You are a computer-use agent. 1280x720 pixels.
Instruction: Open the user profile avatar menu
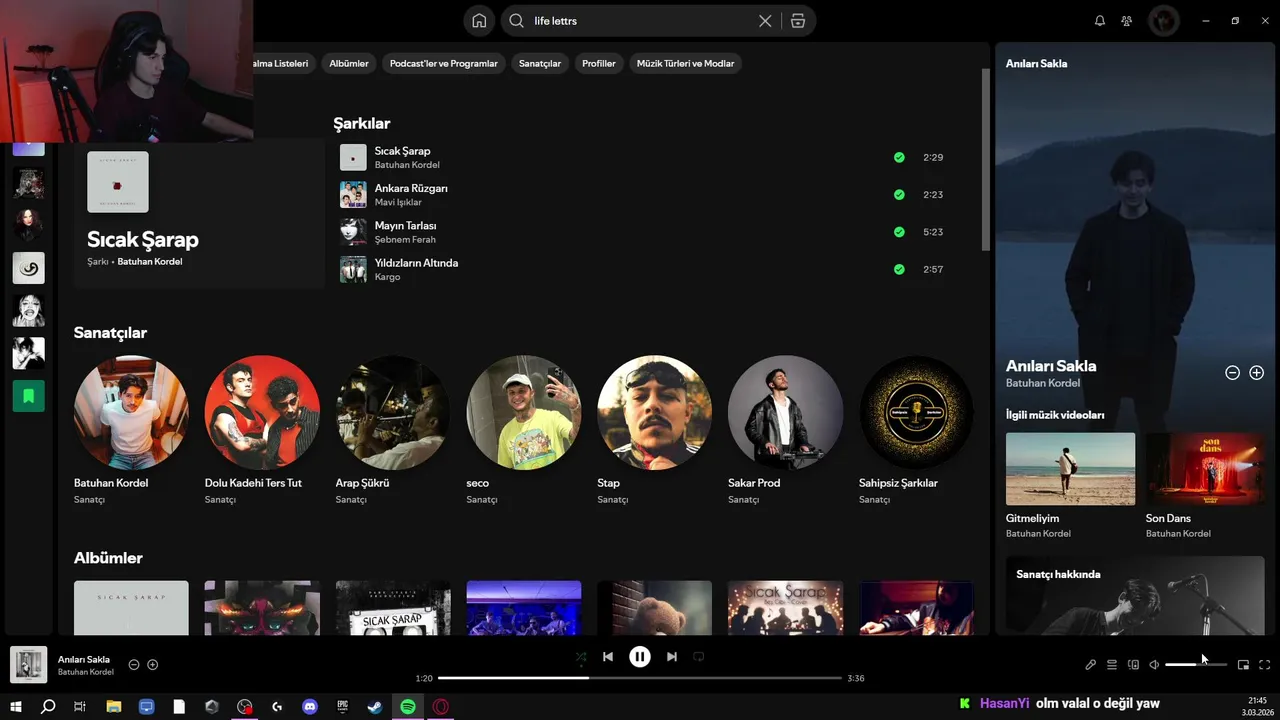point(1163,21)
